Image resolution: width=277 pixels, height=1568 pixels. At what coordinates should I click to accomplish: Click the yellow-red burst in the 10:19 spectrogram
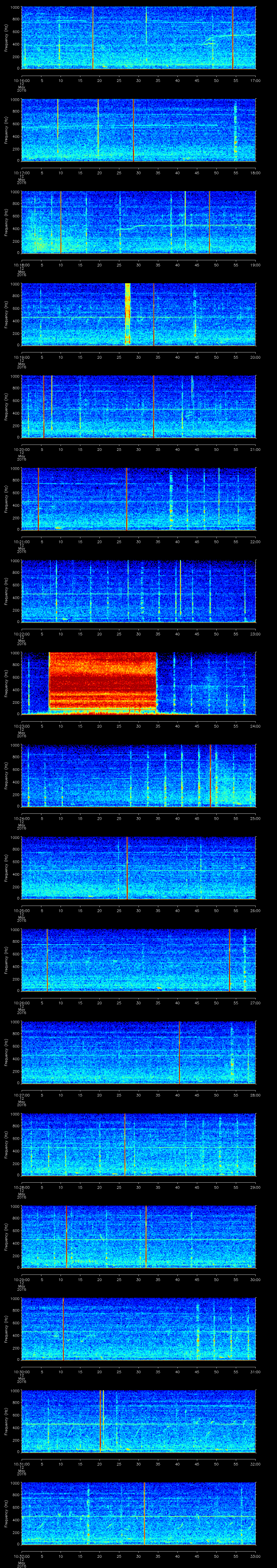pos(128,314)
